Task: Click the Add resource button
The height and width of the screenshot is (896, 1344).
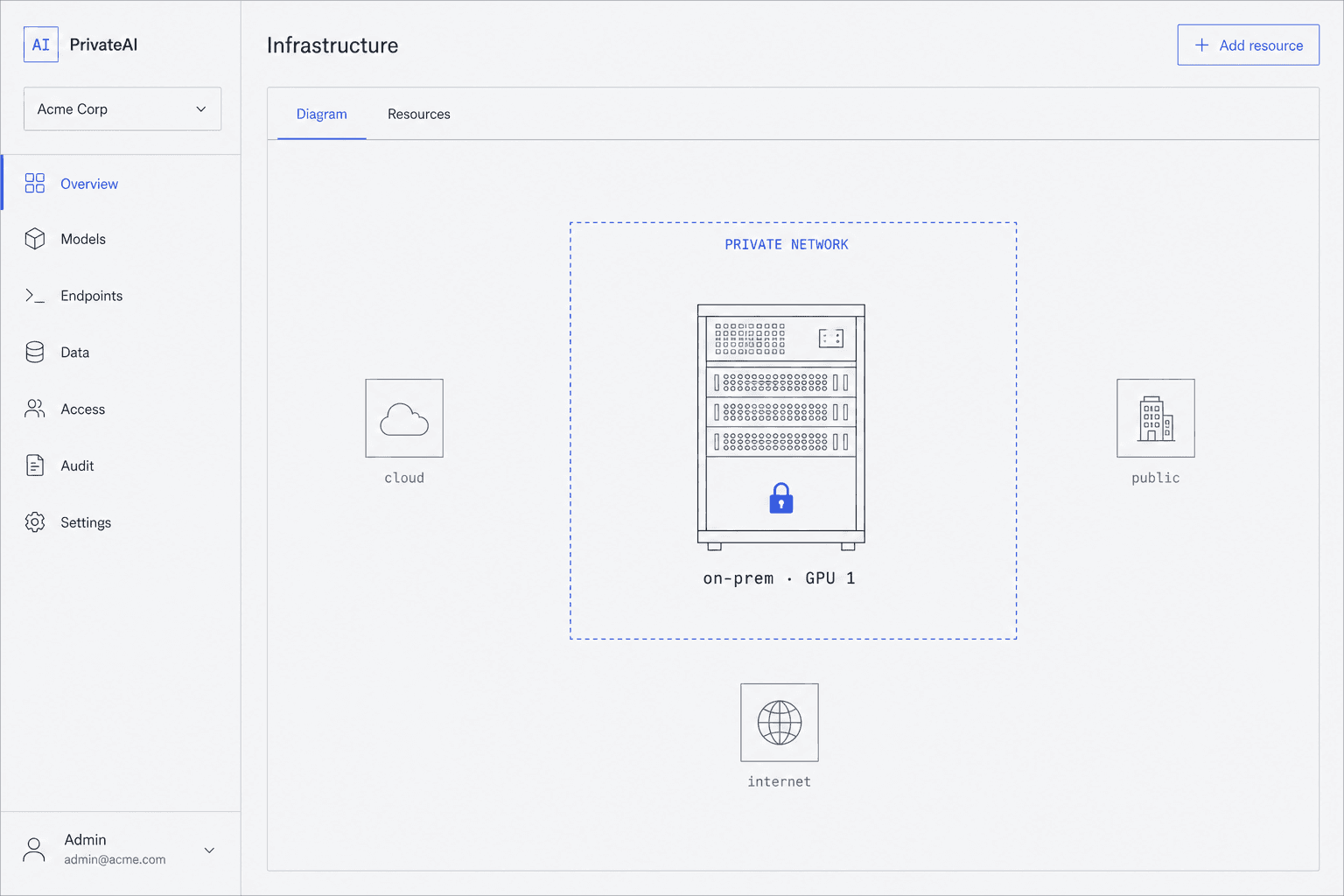Action: tap(1248, 45)
